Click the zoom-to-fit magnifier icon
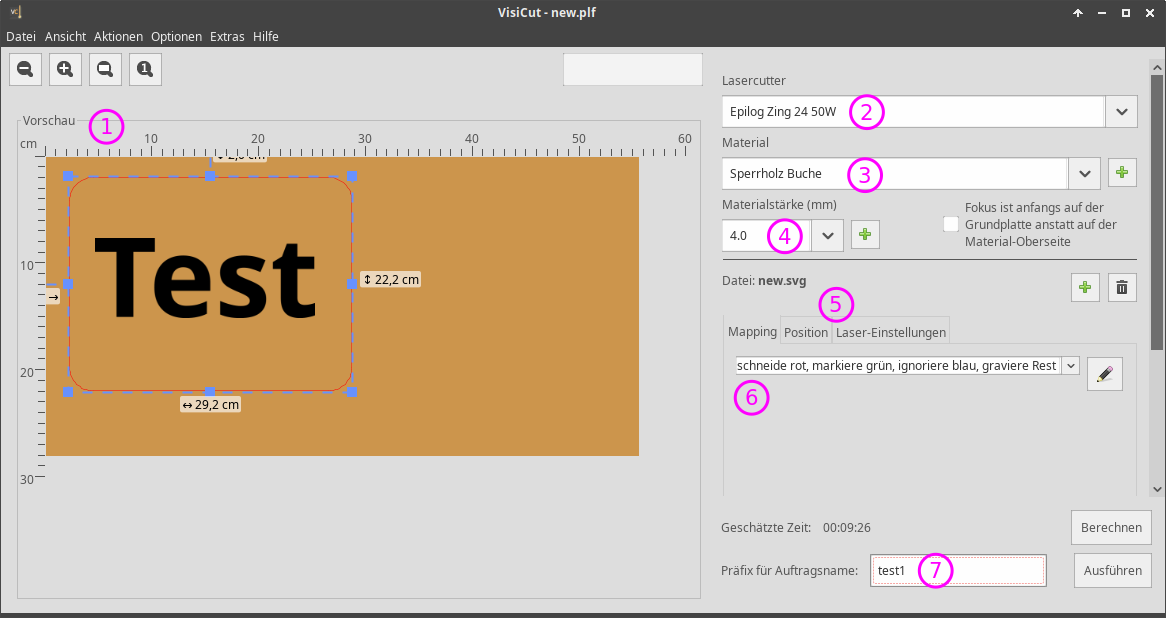The image size is (1166, 618). click(105, 69)
